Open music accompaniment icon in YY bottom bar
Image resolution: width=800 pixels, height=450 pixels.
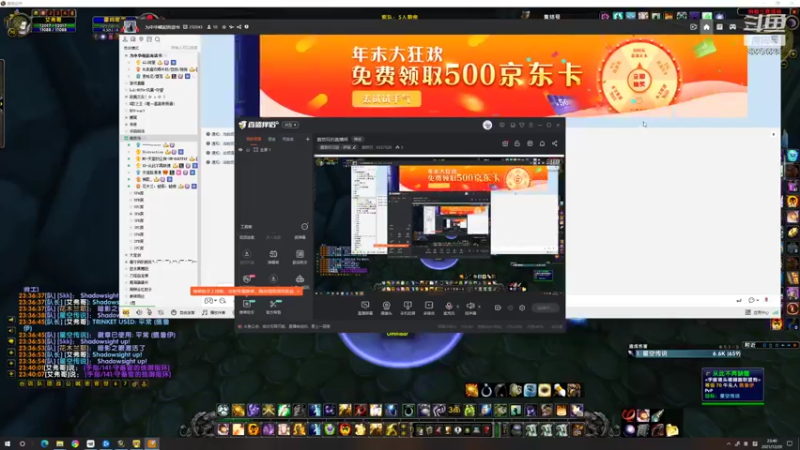[x=205, y=312]
